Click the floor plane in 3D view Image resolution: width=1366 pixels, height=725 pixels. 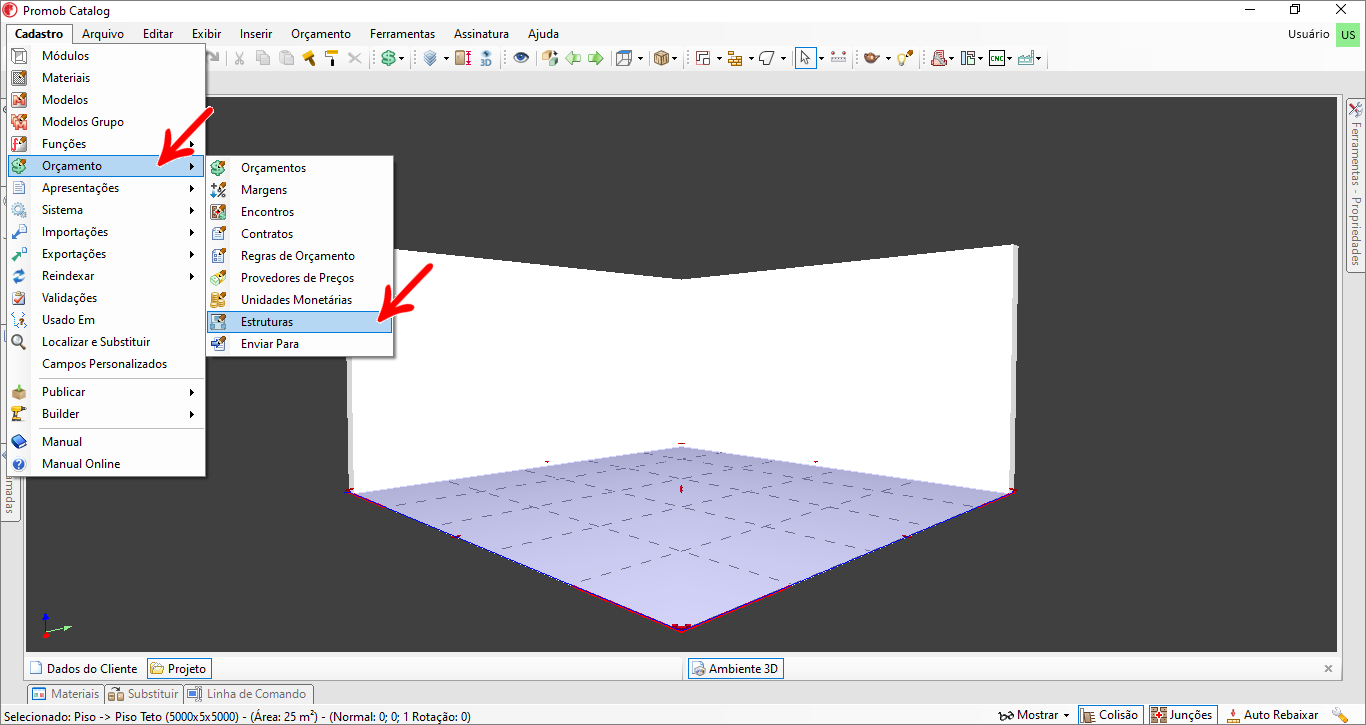[680, 540]
